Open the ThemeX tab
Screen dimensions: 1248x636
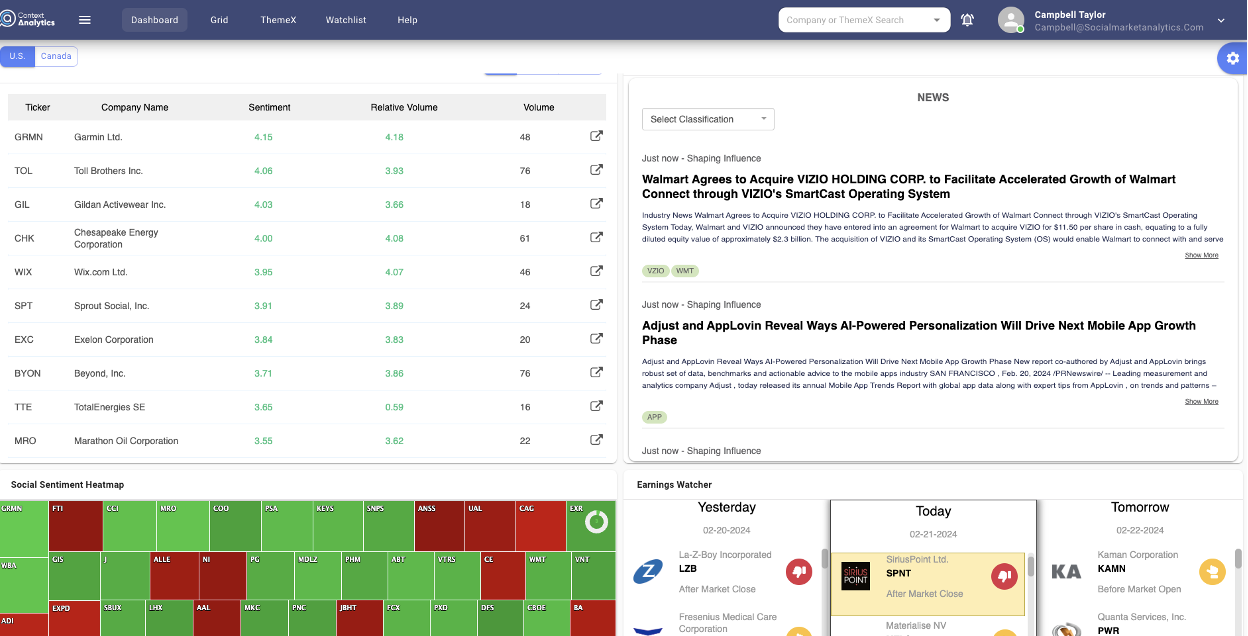pos(277,20)
